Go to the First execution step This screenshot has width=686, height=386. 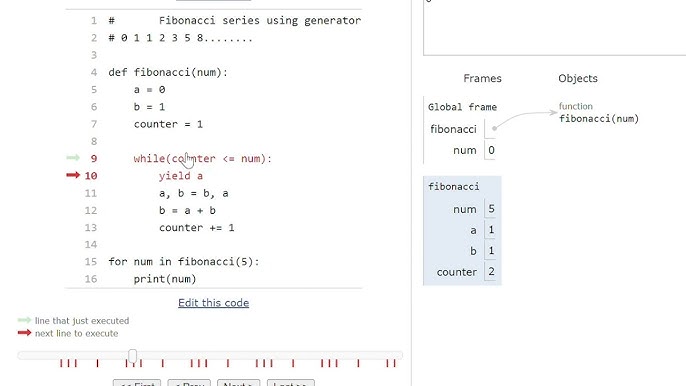137,383
